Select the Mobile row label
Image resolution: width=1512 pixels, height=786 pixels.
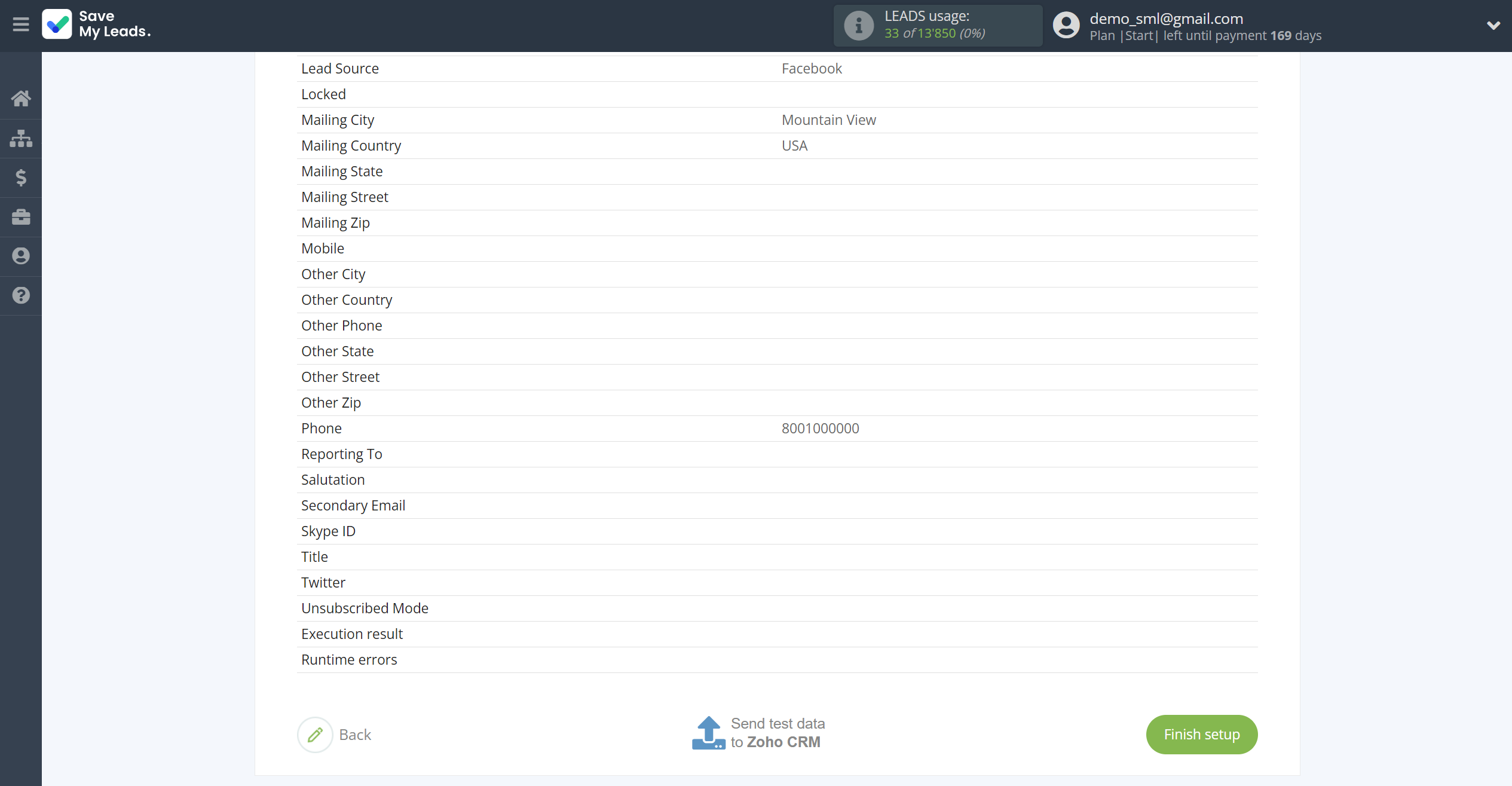323,249
